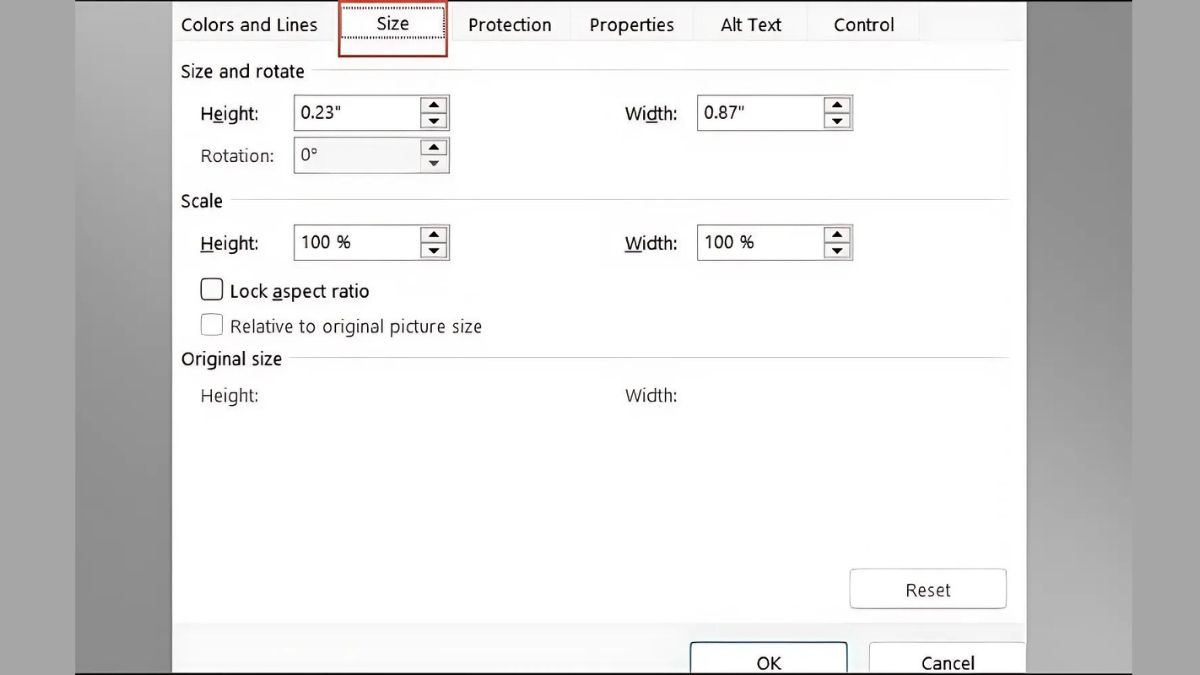1200x675 pixels.
Task: Click the Size and rotate Height field
Action: [x=357, y=113]
